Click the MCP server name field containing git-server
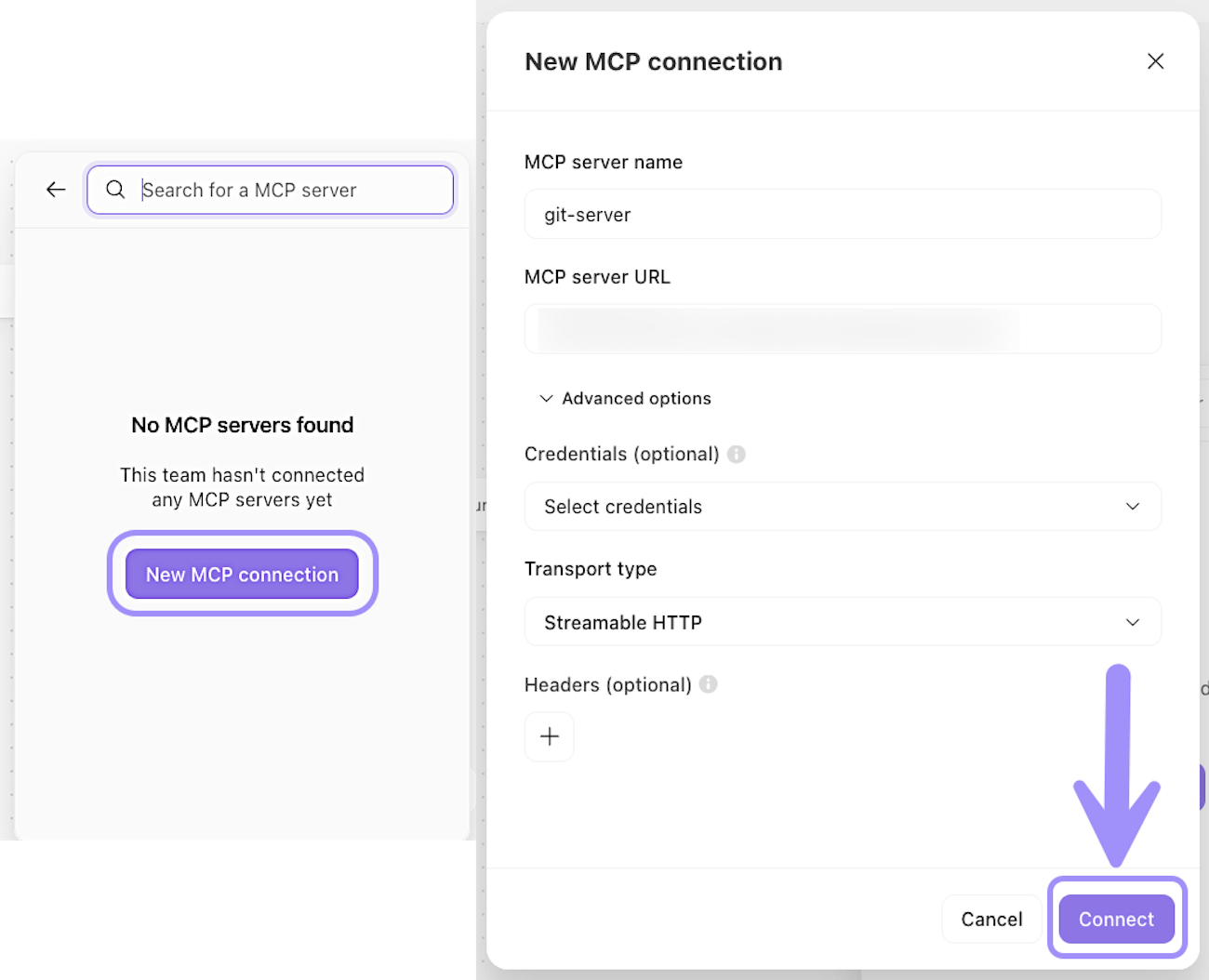Viewport: 1209px width, 980px height. (x=843, y=215)
